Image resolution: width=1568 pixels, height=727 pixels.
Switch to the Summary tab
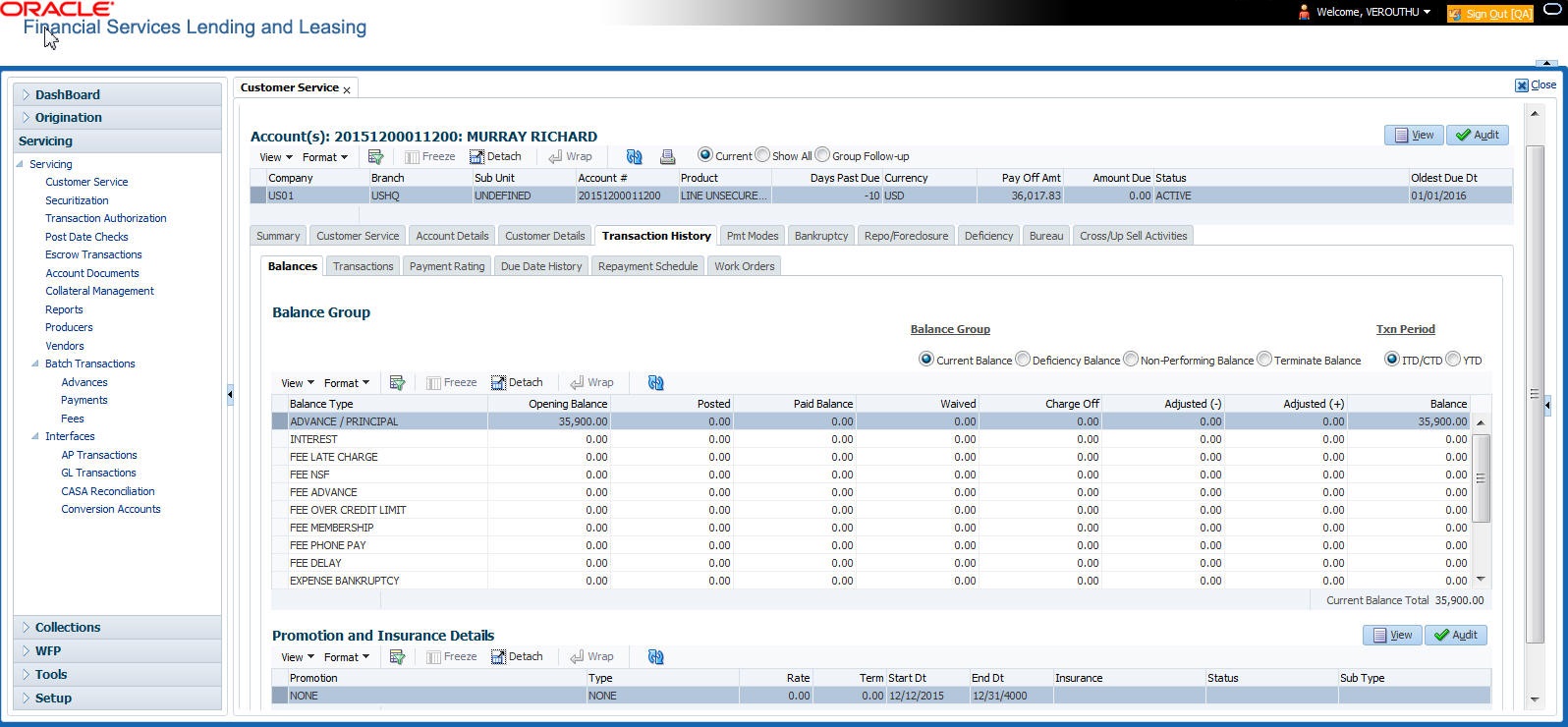point(278,236)
